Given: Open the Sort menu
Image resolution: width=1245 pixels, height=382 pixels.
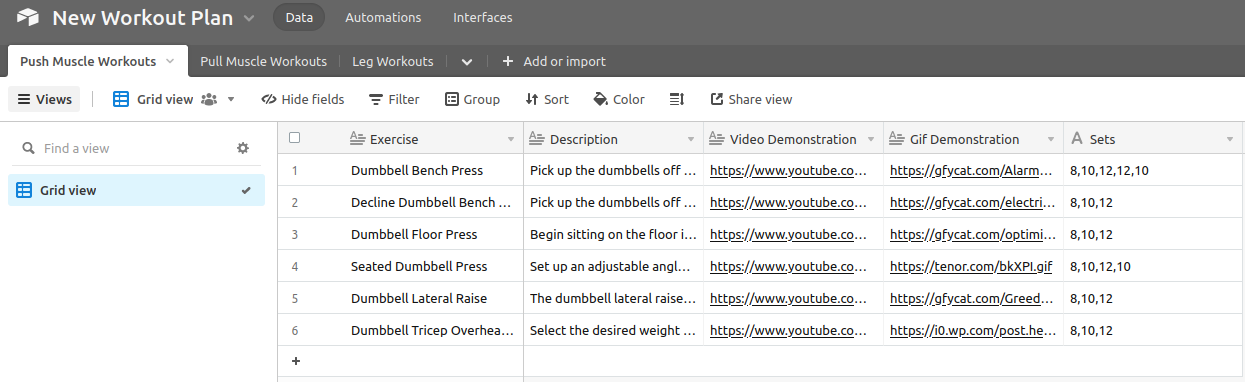Looking at the screenshot, I should [x=547, y=99].
